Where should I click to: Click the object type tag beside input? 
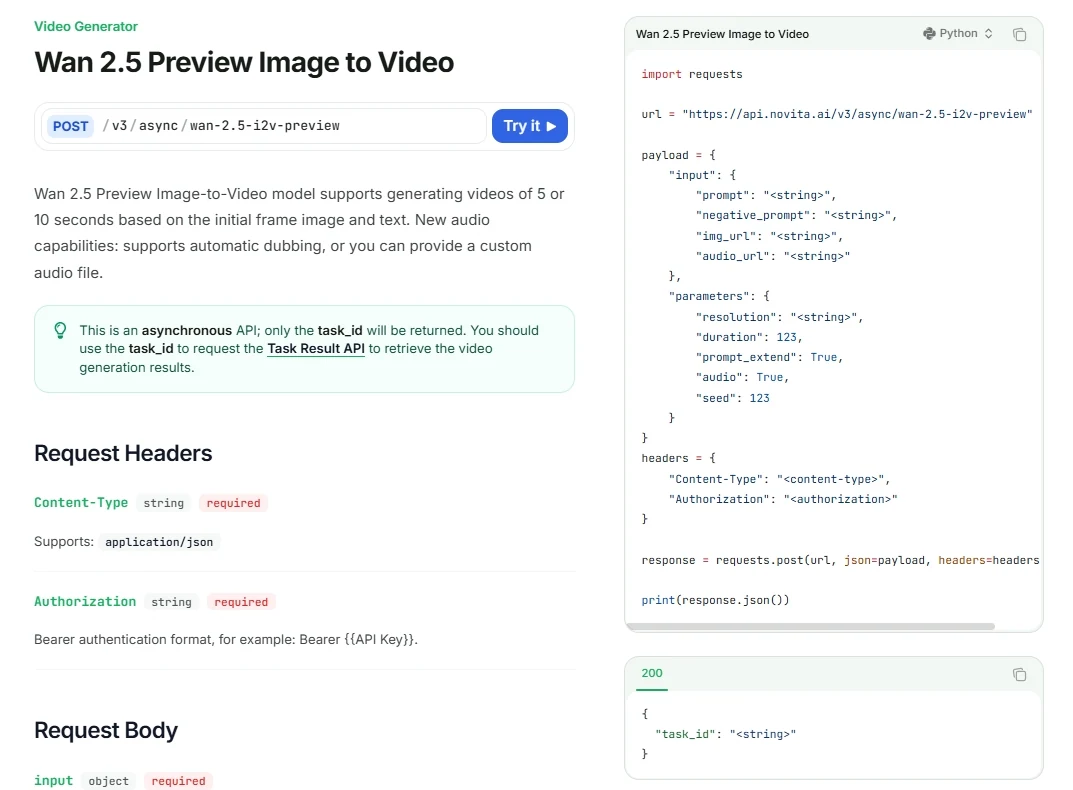click(x=108, y=781)
